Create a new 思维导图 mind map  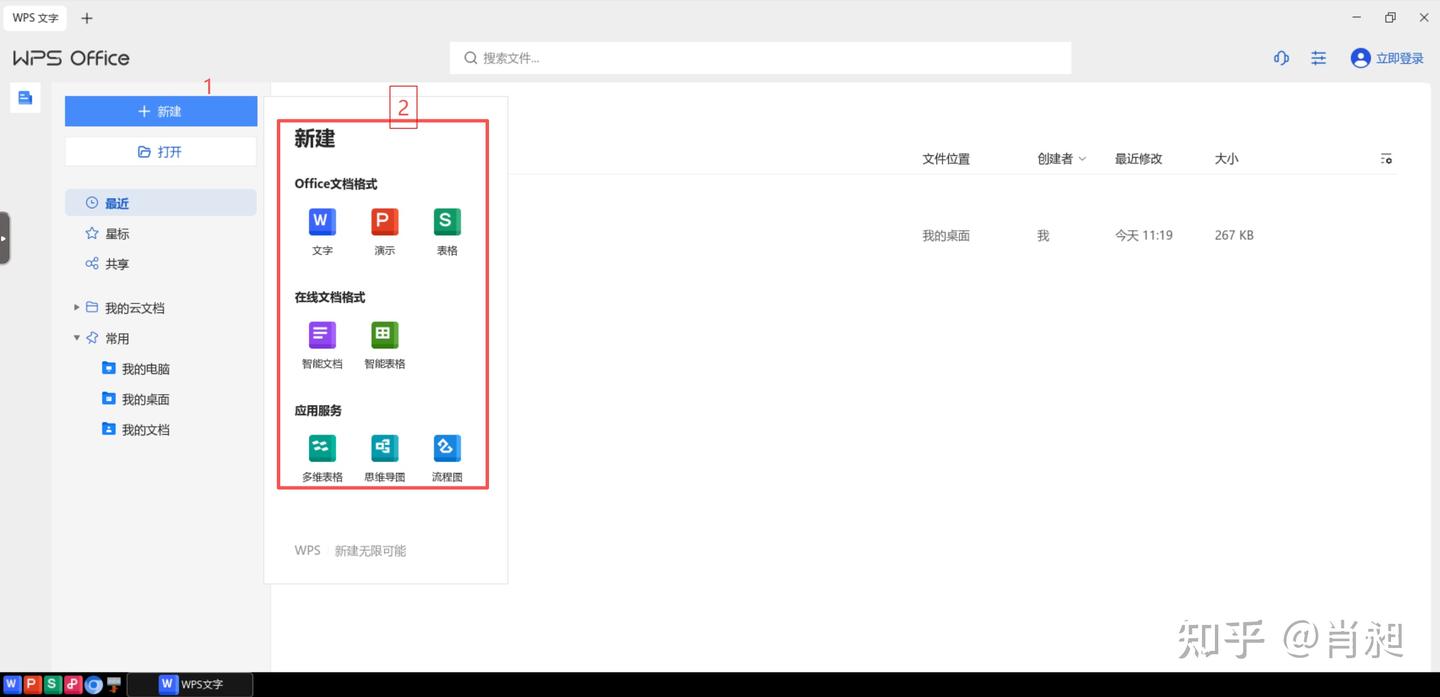point(385,458)
